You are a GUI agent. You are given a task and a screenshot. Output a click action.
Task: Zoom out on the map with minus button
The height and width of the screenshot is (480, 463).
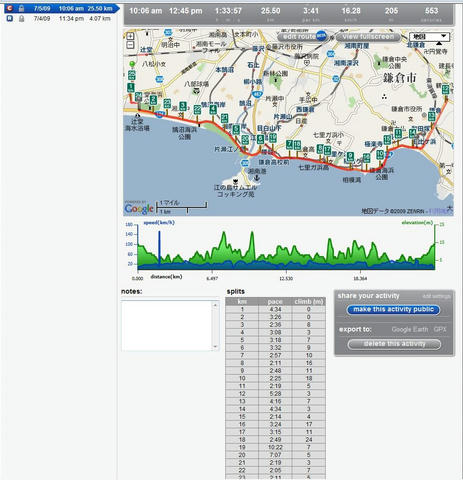point(130,45)
